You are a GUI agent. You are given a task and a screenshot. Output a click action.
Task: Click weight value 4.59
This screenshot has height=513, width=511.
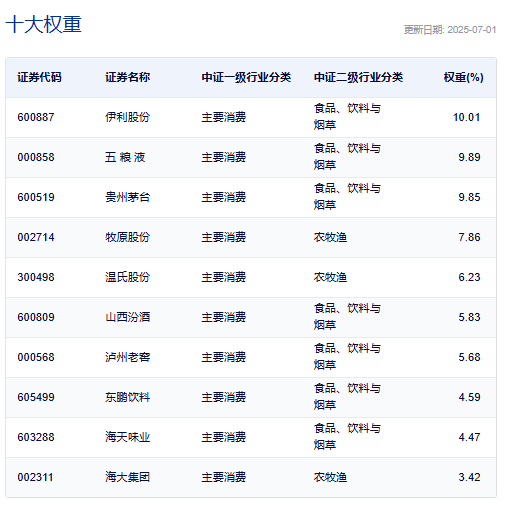point(469,397)
